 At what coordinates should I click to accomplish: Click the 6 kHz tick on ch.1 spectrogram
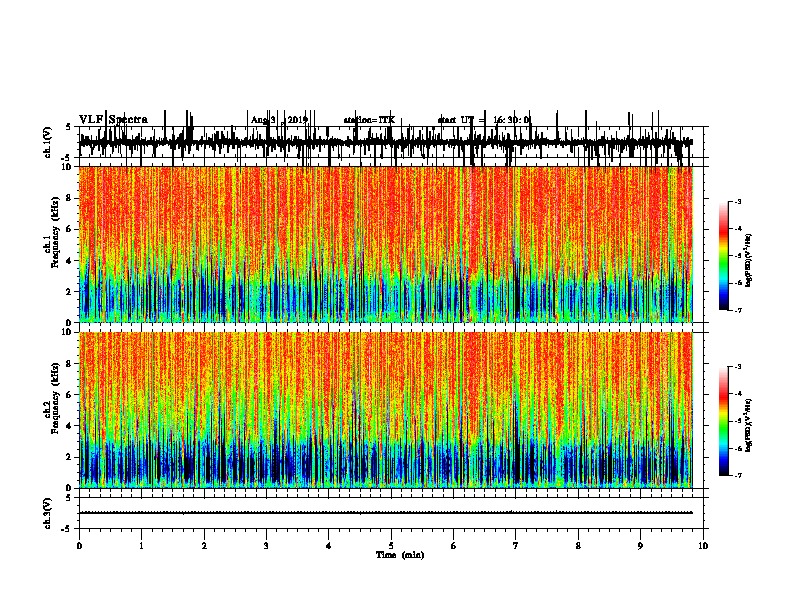pos(70,229)
